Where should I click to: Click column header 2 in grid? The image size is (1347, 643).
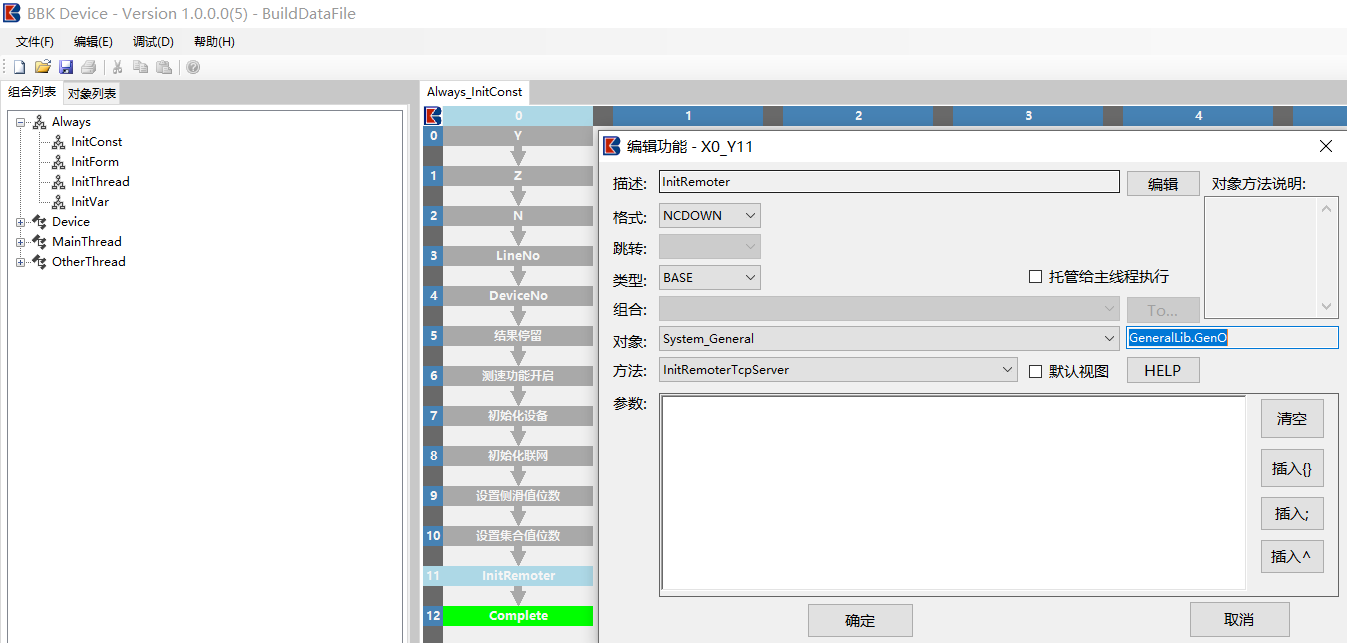click(x=858, y=116)
